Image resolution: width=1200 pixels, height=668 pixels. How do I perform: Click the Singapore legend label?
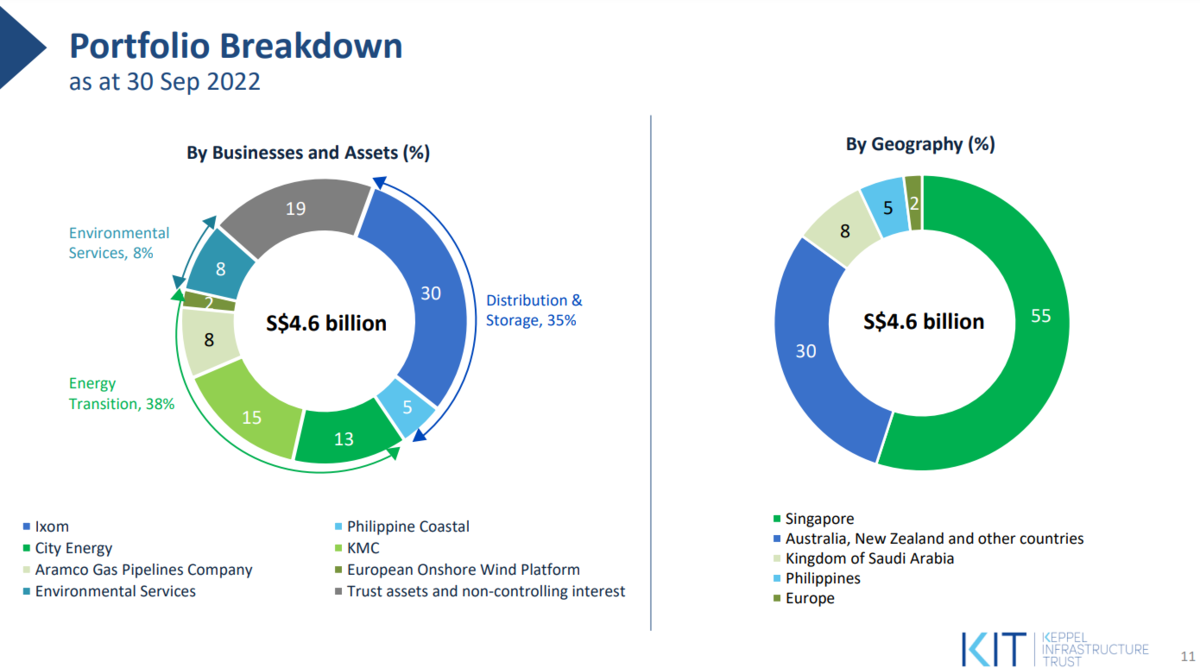tap(820, 519)
